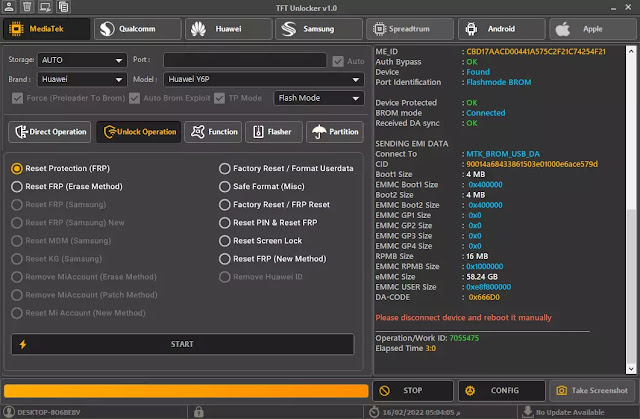The width and height of the screenshot is (640, 419).
Task: Open the Flasher section
Action: [273, 132]
